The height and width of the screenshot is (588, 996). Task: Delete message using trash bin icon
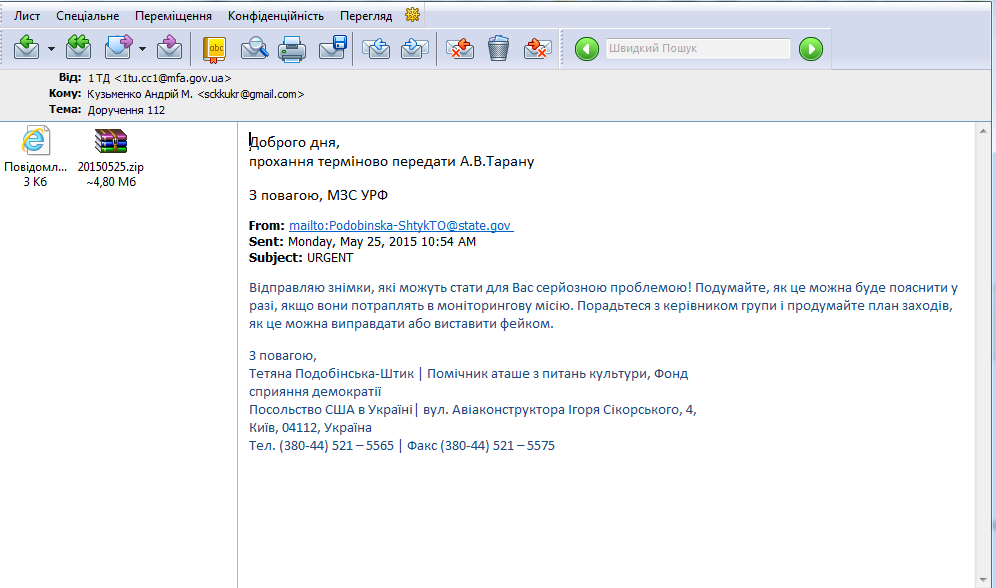(x=499, y=47)
